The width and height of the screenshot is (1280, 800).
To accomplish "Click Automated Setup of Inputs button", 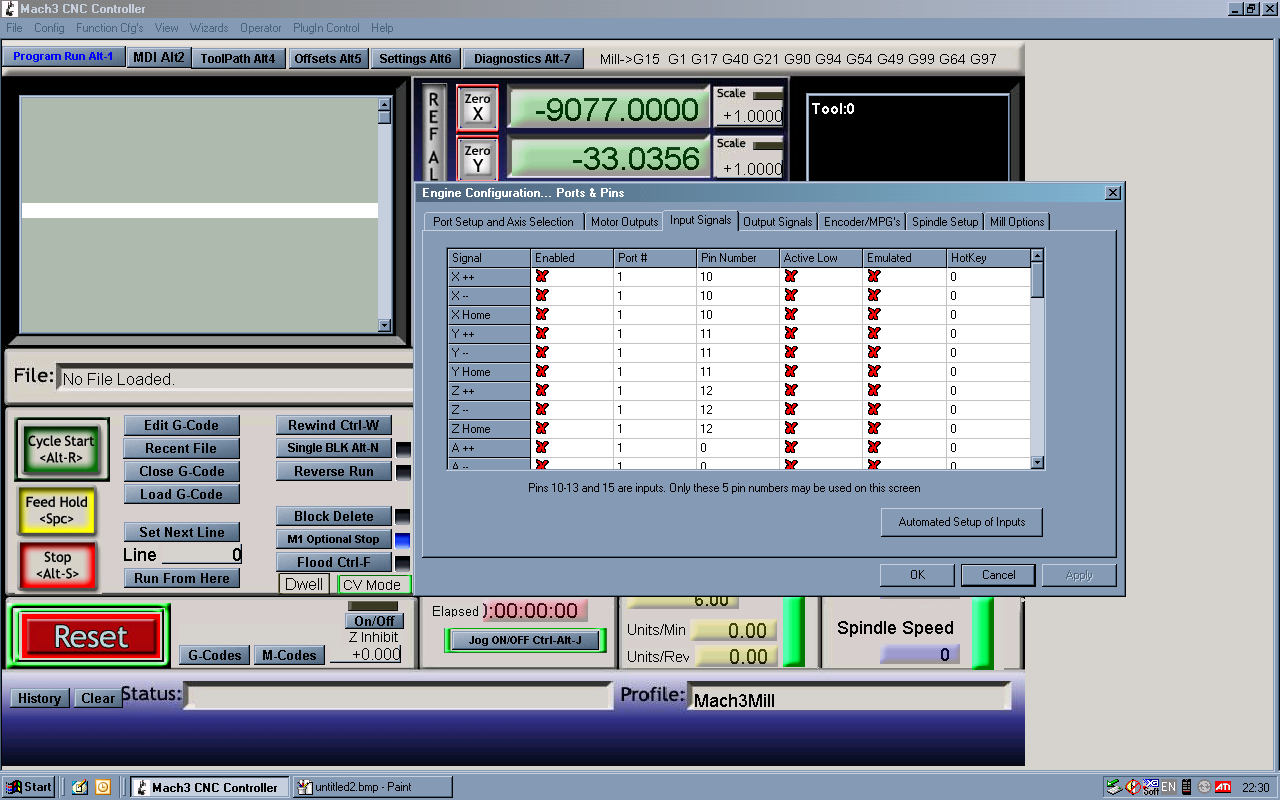I will click(961, 522).
